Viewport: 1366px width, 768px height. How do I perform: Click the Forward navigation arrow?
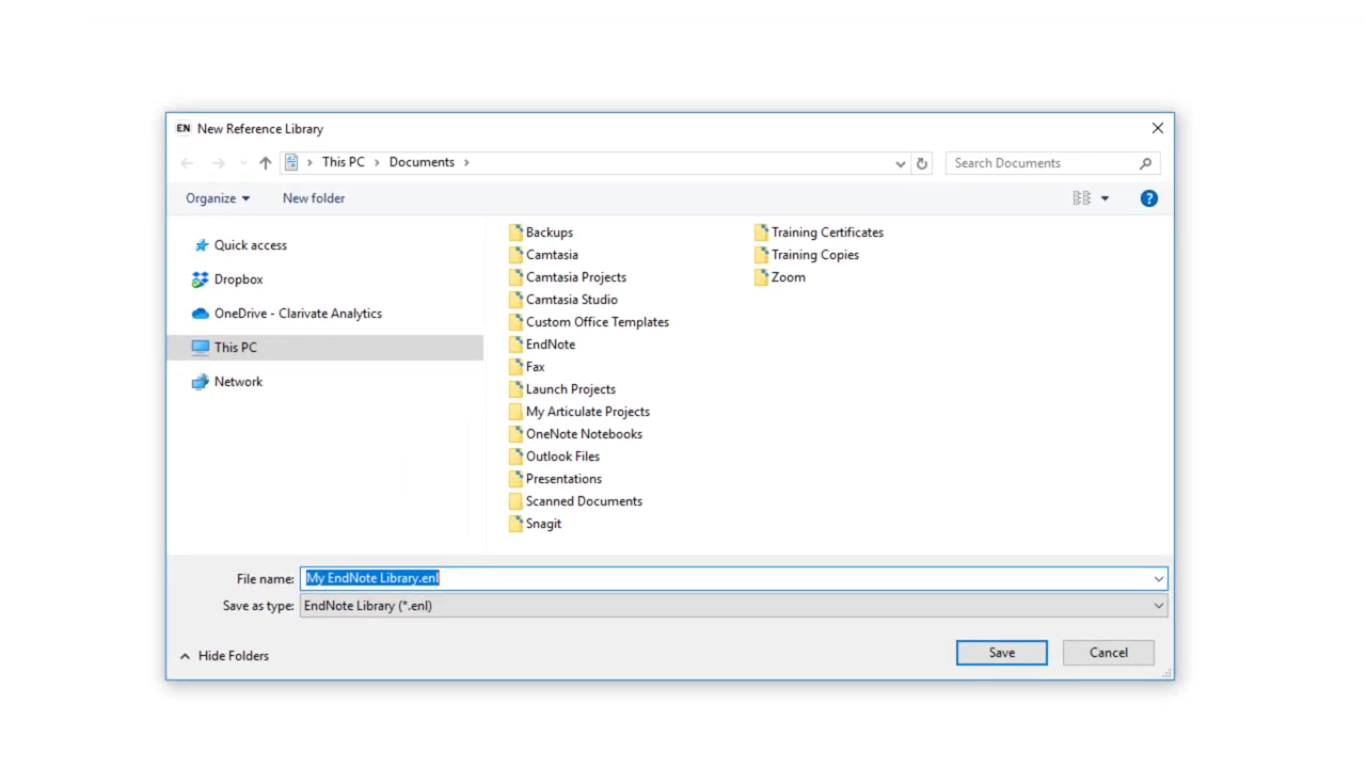(x=218, y=163)
